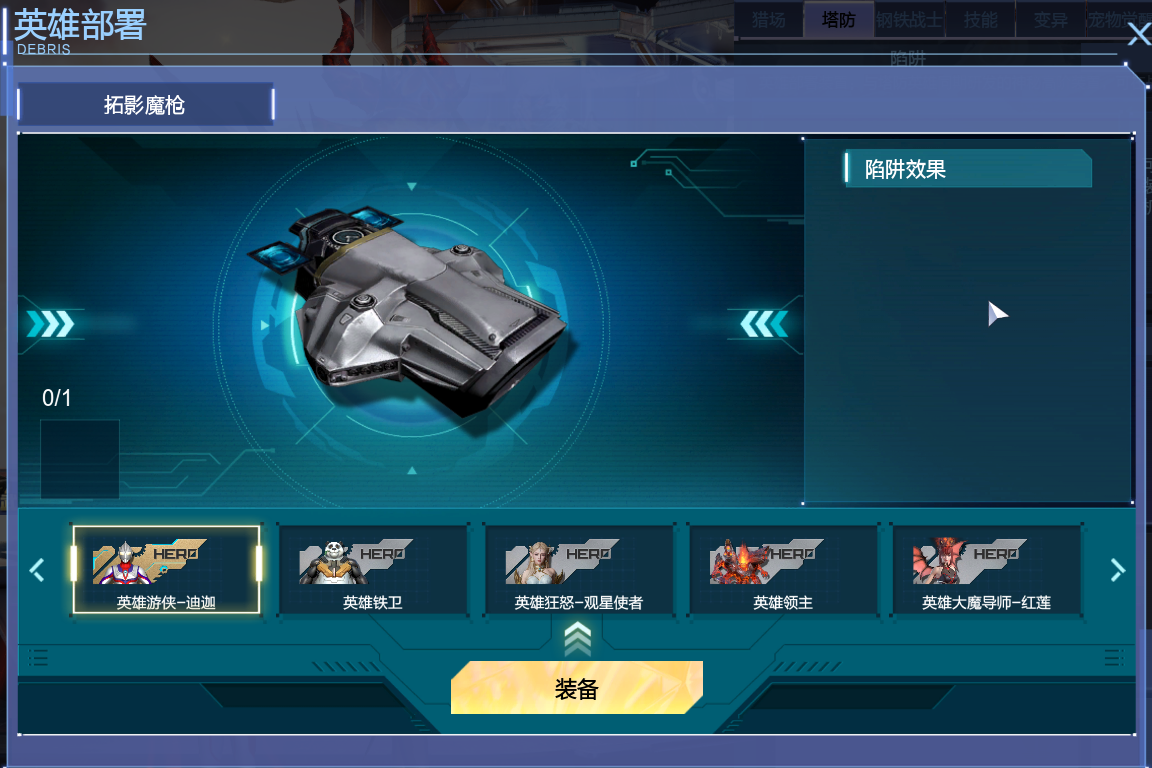Click the 陷阱效果 panel header
The height and width of the screenshot is (768, 1152).
pyautogui.click(x=968, y=169)
